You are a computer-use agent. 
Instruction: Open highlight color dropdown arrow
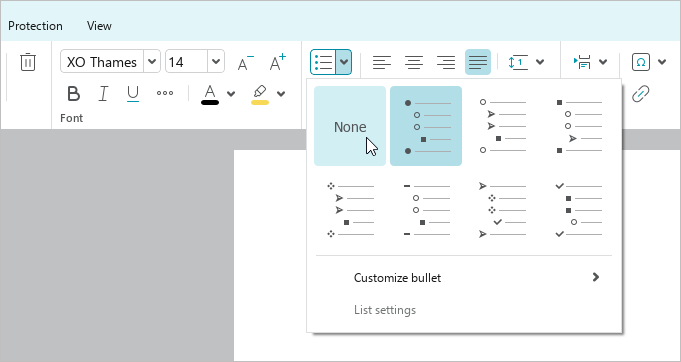pyautogui.click(x=281, y=94)
